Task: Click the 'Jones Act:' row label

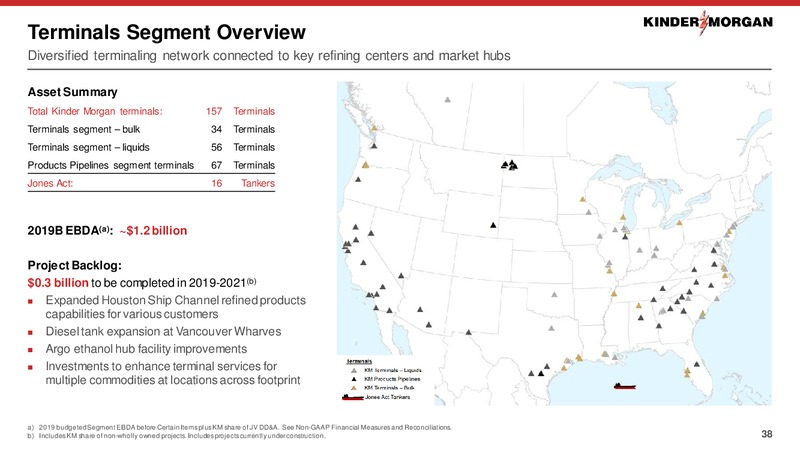Action: click(x=50, y=183)
